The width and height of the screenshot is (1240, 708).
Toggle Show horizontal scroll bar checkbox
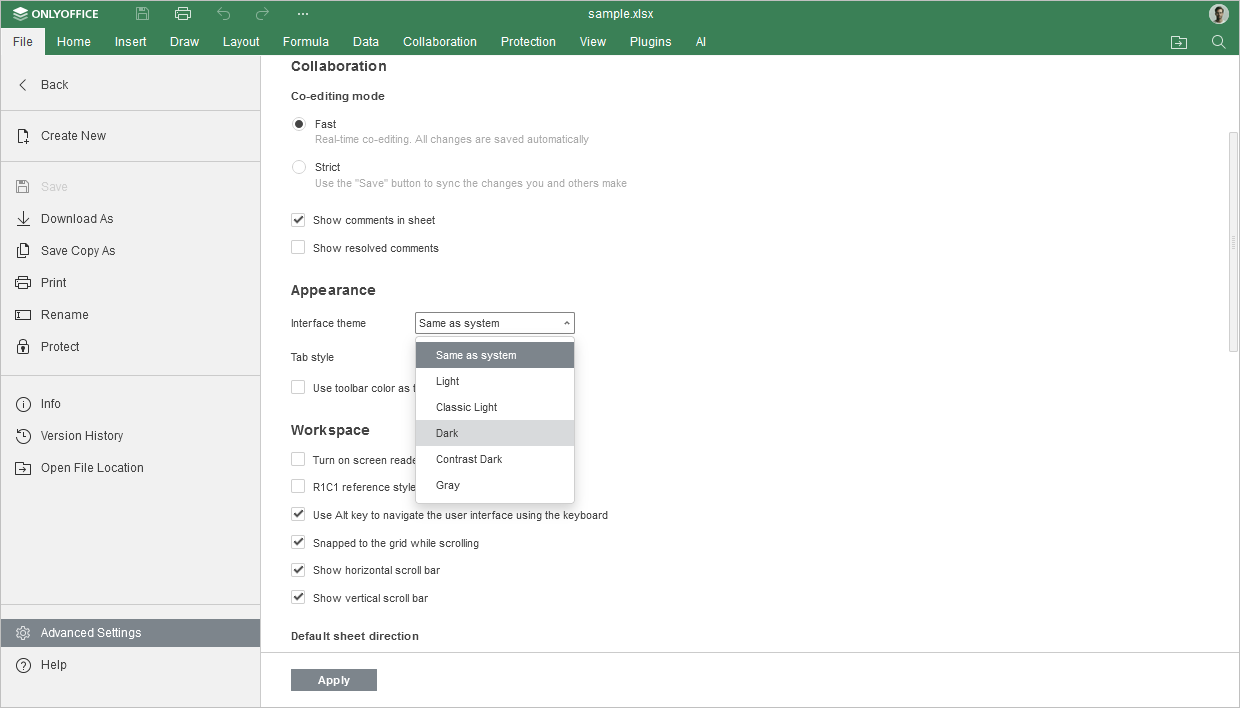[298, 570]
